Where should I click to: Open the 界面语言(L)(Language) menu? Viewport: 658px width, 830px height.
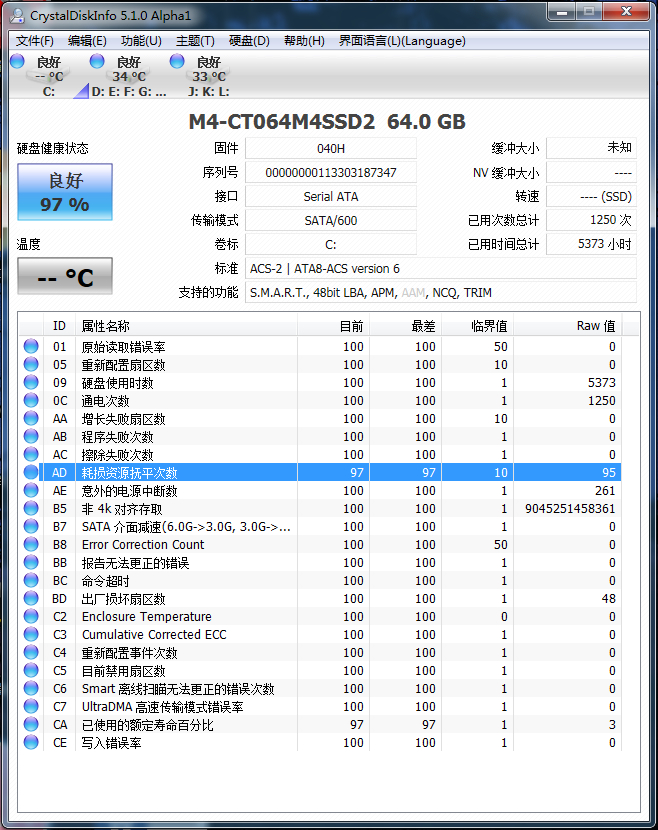[x=402, y=41]
